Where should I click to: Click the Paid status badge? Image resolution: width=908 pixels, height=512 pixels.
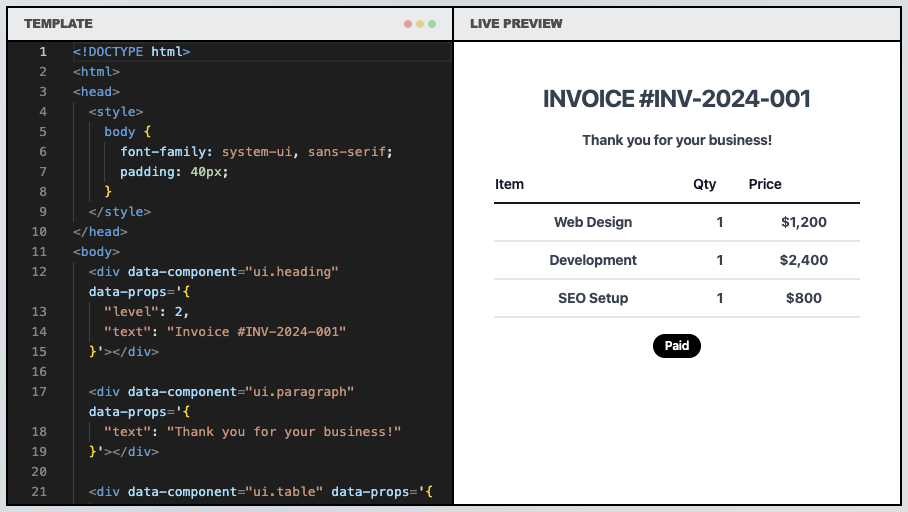click(x=676, y=346)
